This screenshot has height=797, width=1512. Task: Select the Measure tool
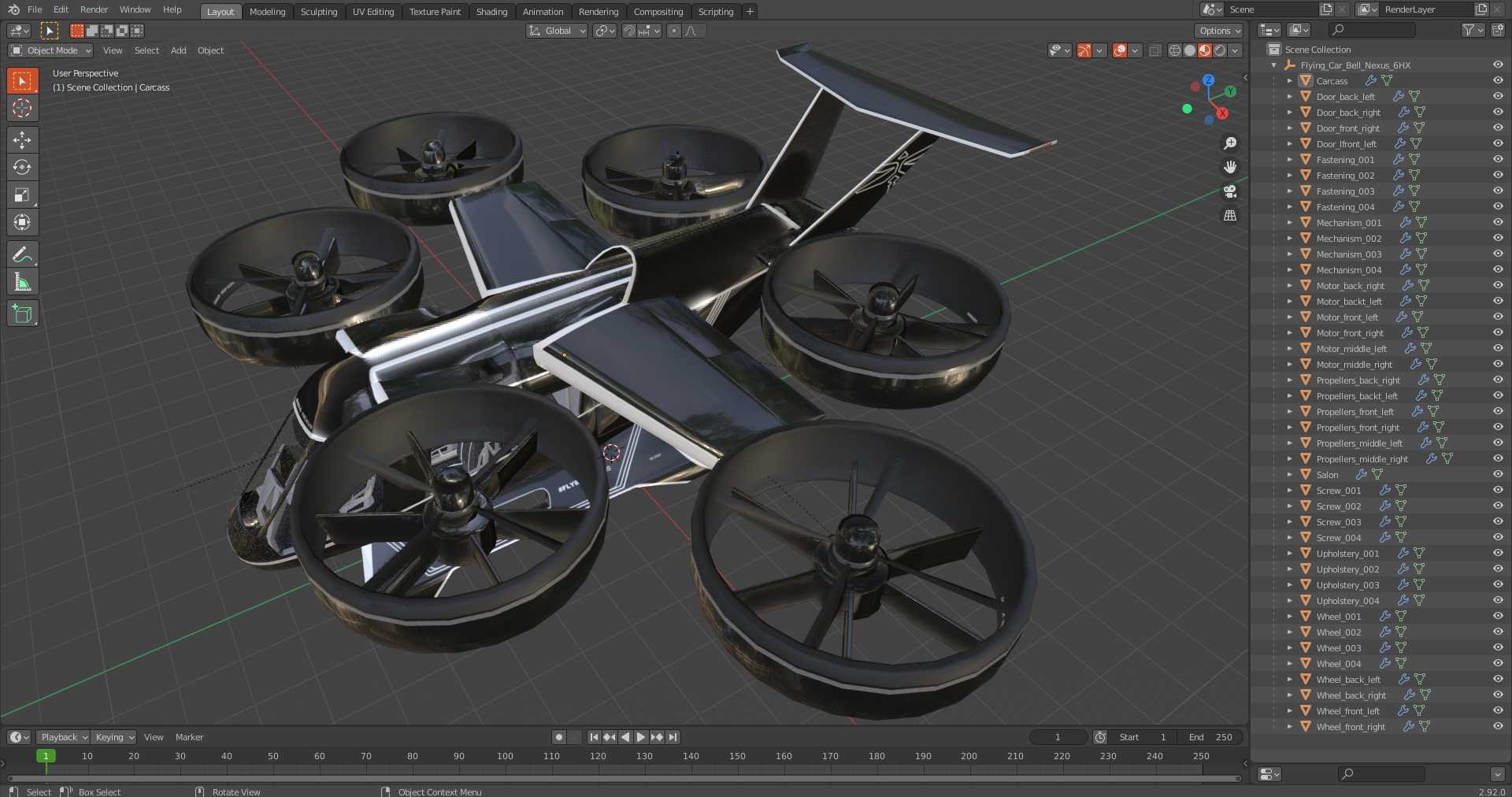pos(22,282)
